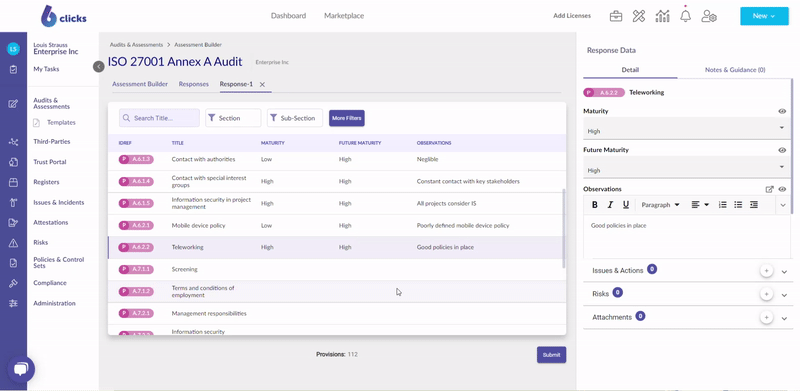Open the briefcase icon in top bar
Screen dimensions: 800x391
tap(616, 16)
